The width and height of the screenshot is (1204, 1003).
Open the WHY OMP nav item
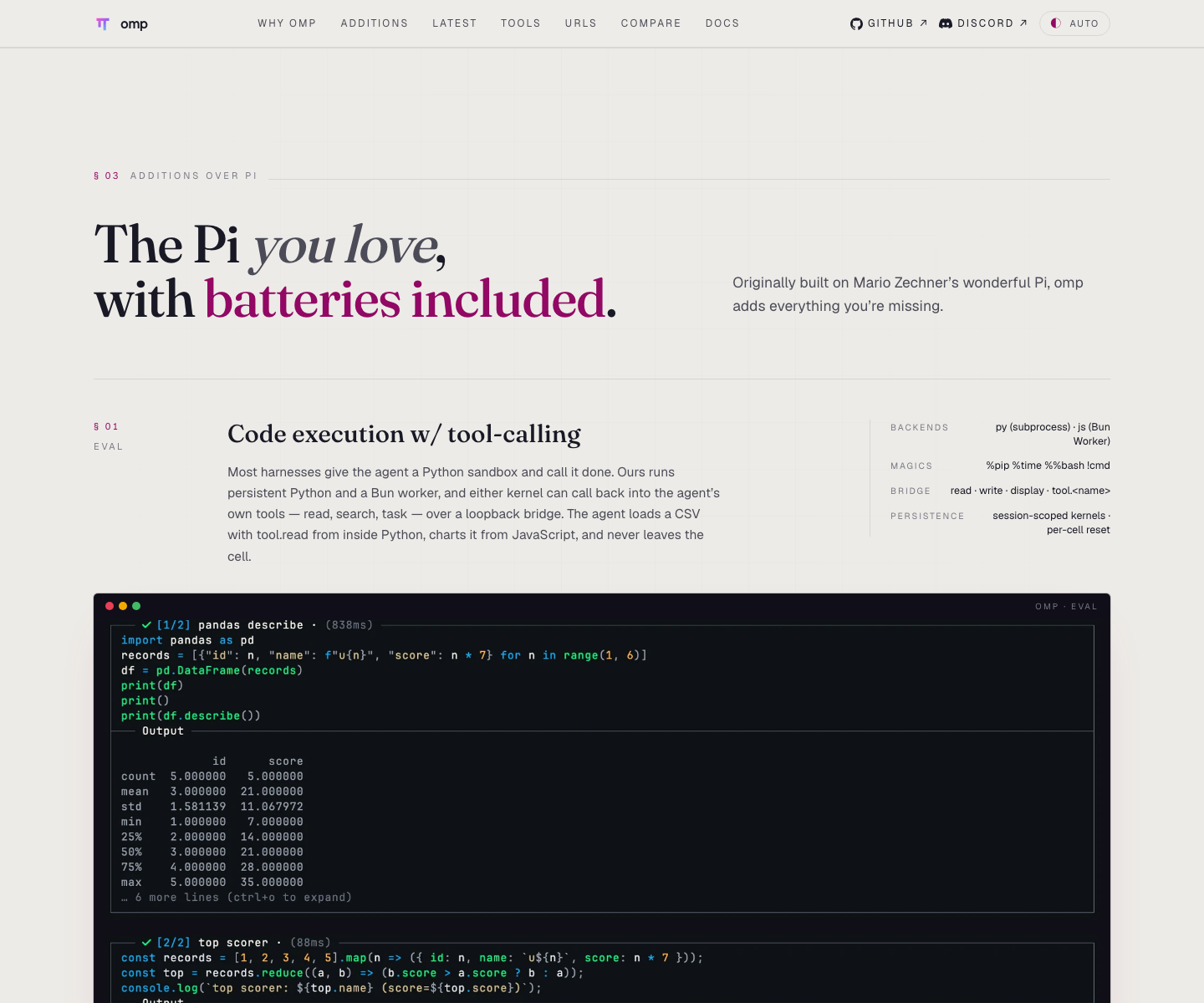coord(287,23)
